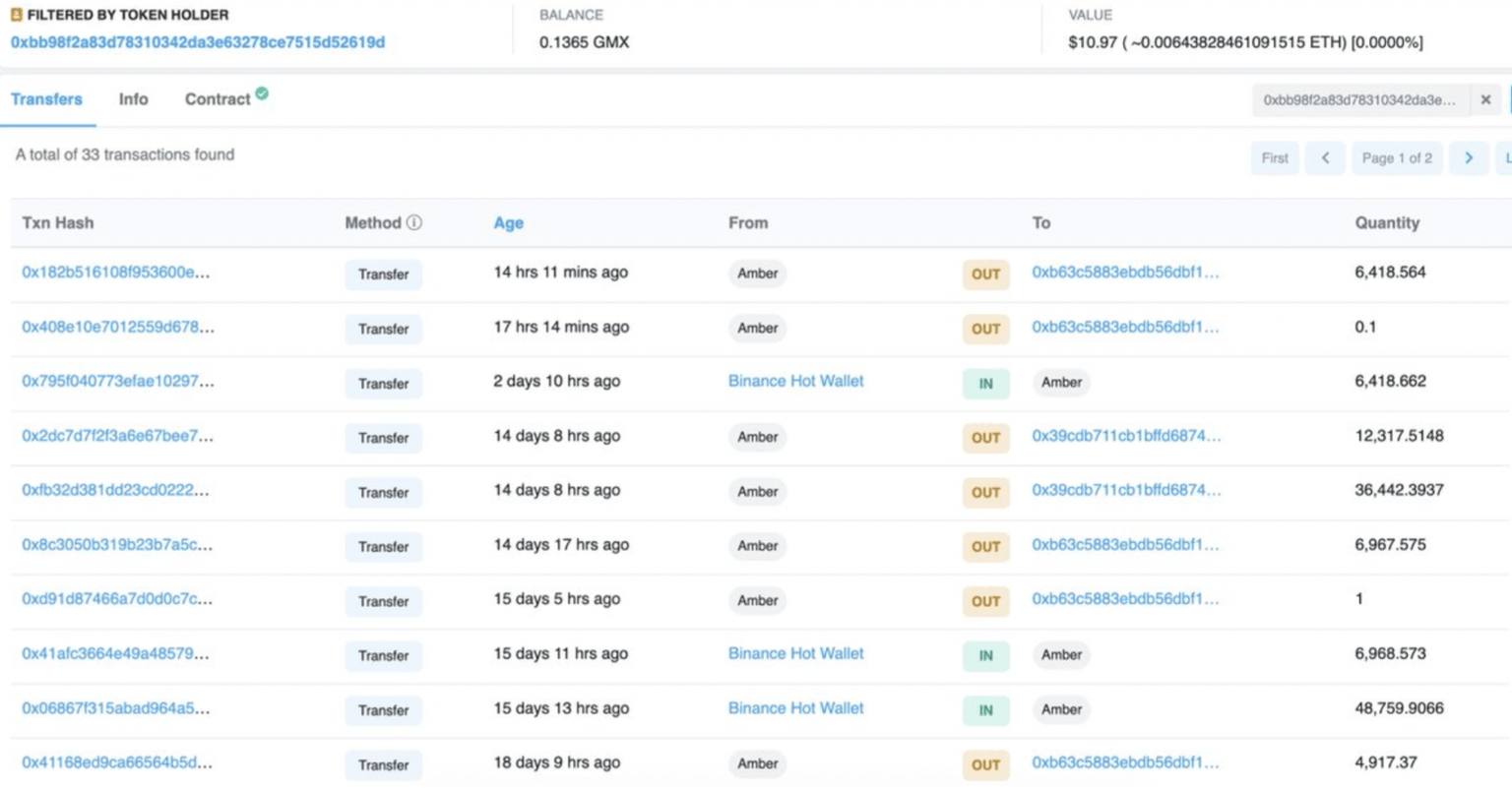Click the Page 1 of 2 indicator

[1396, 158]
